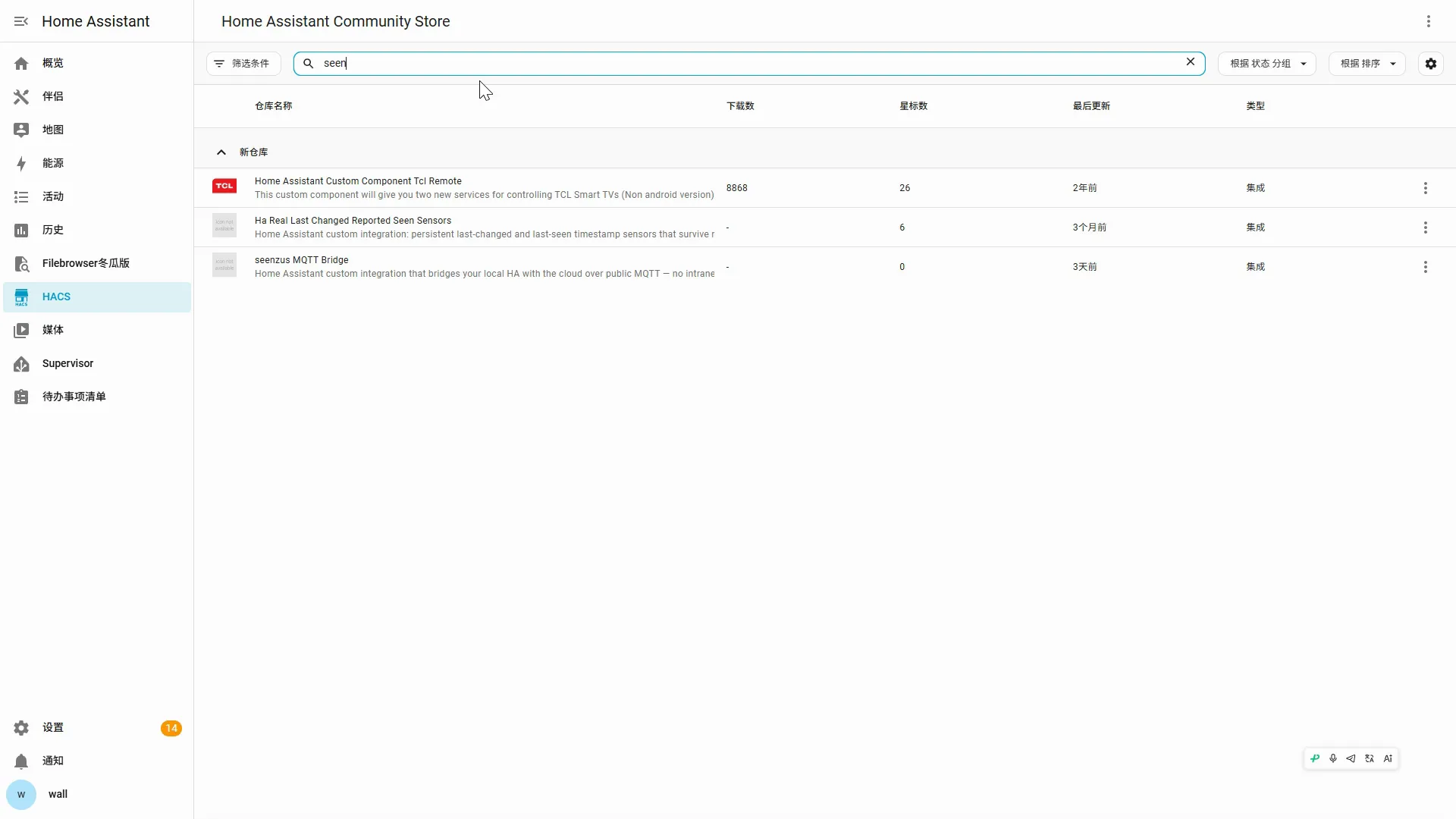The height and width of the screenshot is (819, 1456).
Task: Open the seenzus MQTT Bridge repository
Action: pyautogui.click(x=302, y=260)
